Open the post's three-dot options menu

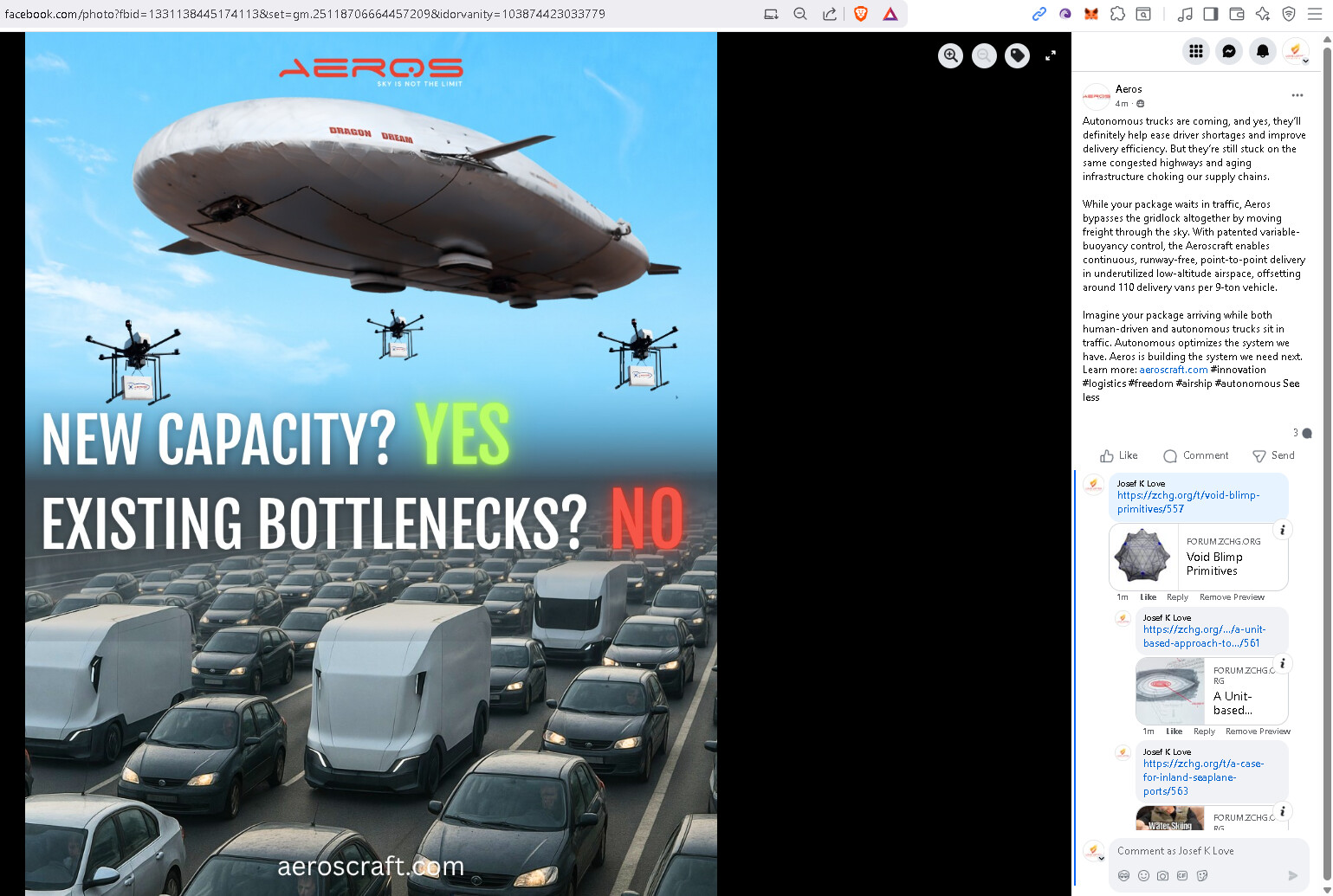point(1297,95)
